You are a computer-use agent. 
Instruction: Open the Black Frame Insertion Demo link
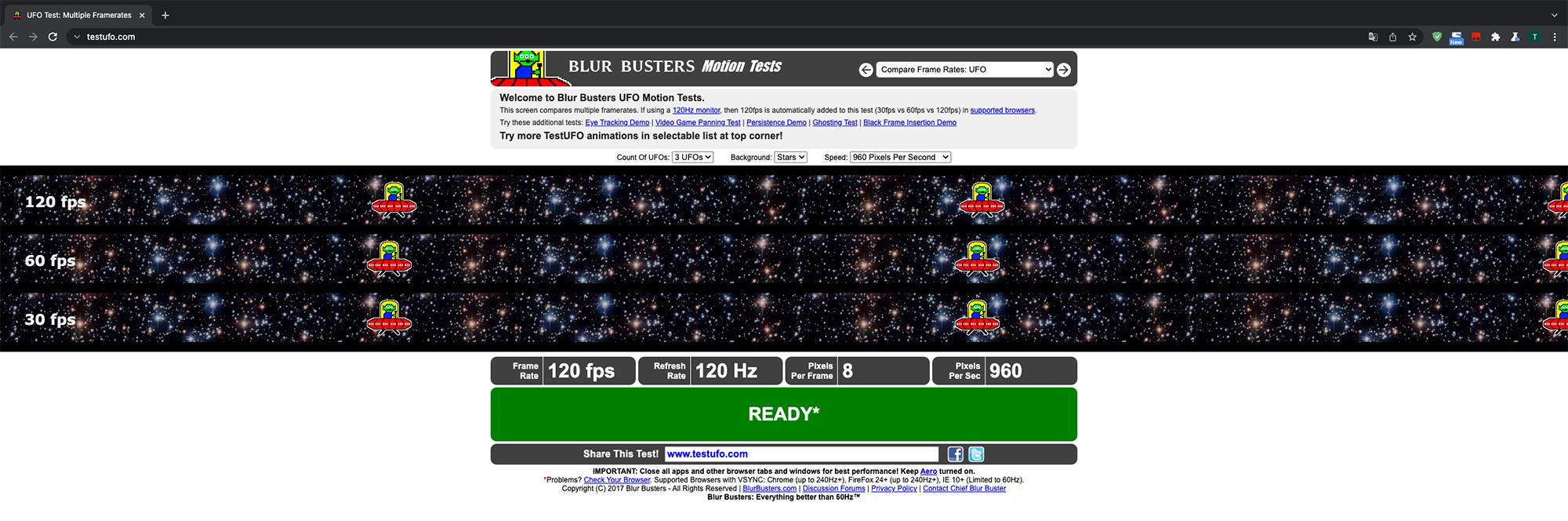click(x=909, y=122)
